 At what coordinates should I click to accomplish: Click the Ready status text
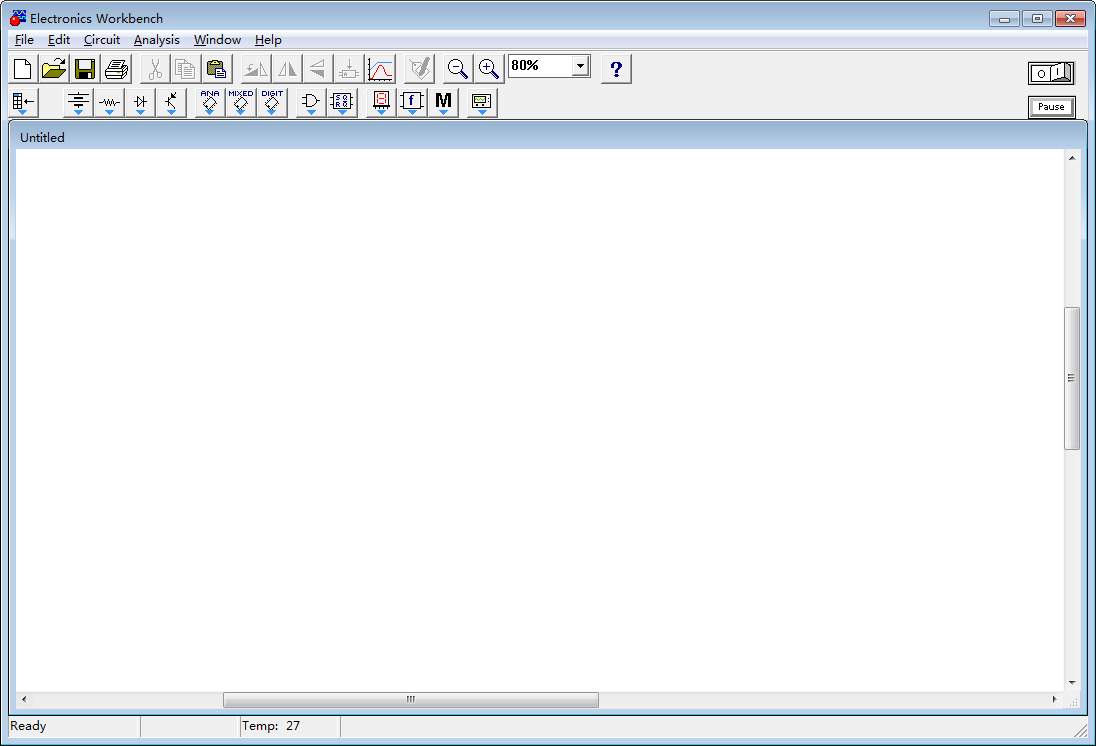(28, 726)
